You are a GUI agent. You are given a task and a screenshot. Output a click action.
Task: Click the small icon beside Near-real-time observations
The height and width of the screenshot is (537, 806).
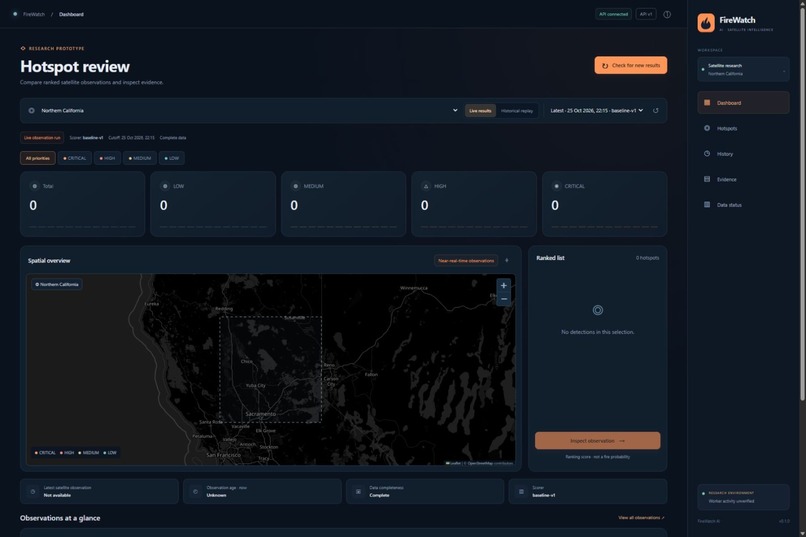click(x=507, y=261)
